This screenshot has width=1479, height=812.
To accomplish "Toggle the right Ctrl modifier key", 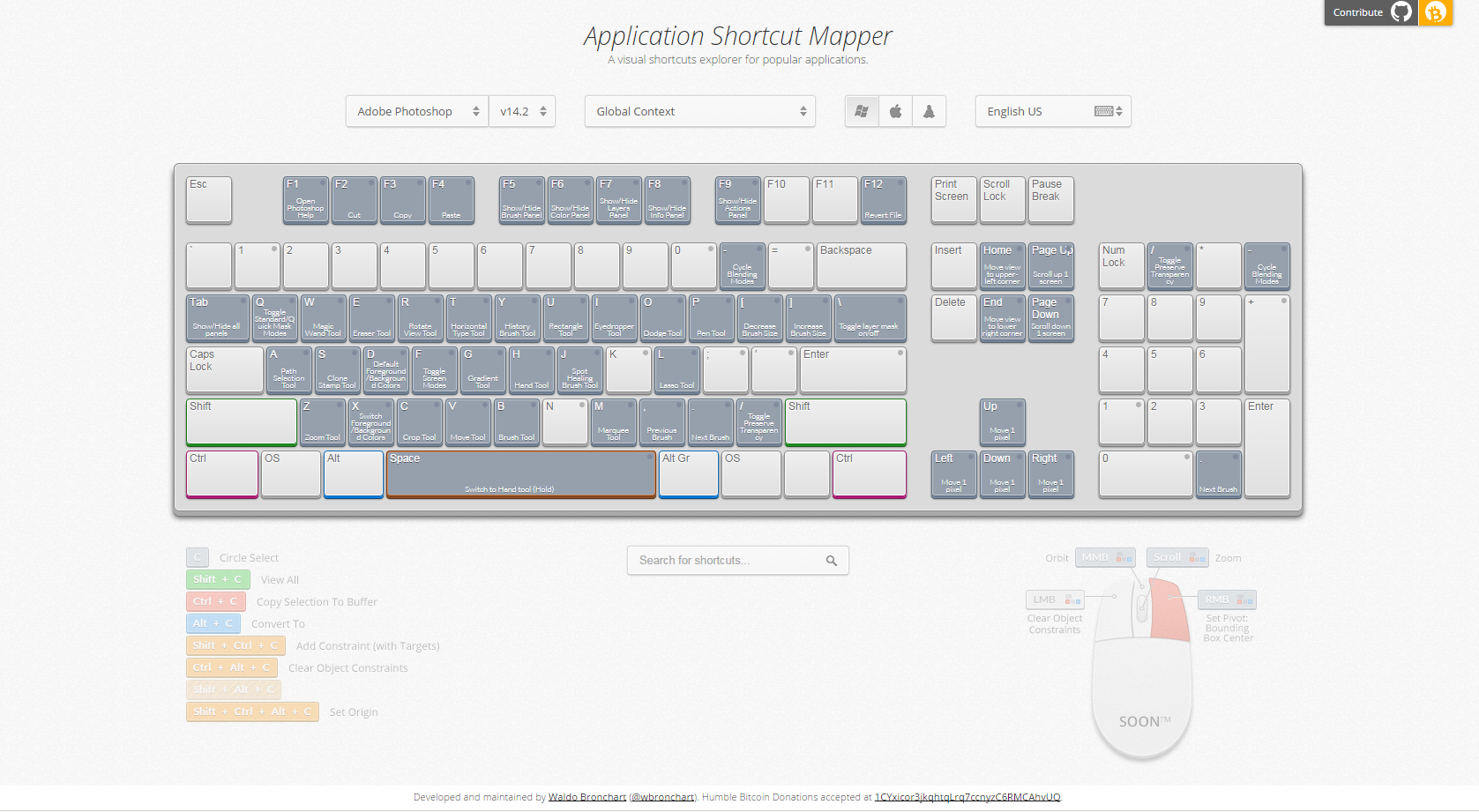I will click(x=870, y=474).
